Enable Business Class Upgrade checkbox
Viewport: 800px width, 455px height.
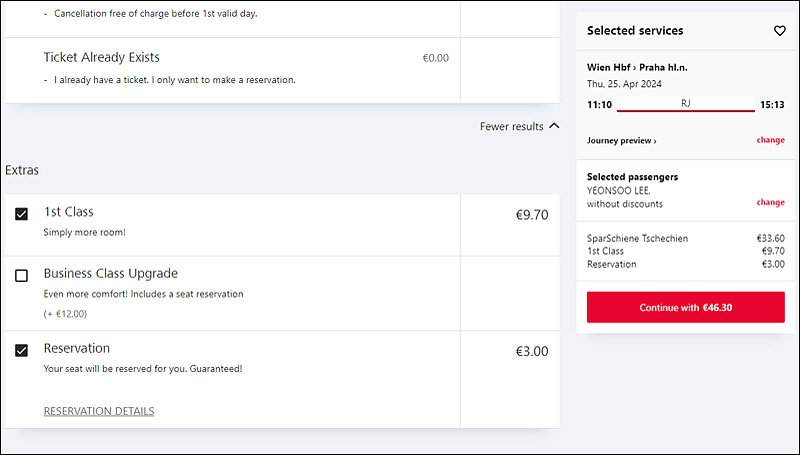(21, 275)
